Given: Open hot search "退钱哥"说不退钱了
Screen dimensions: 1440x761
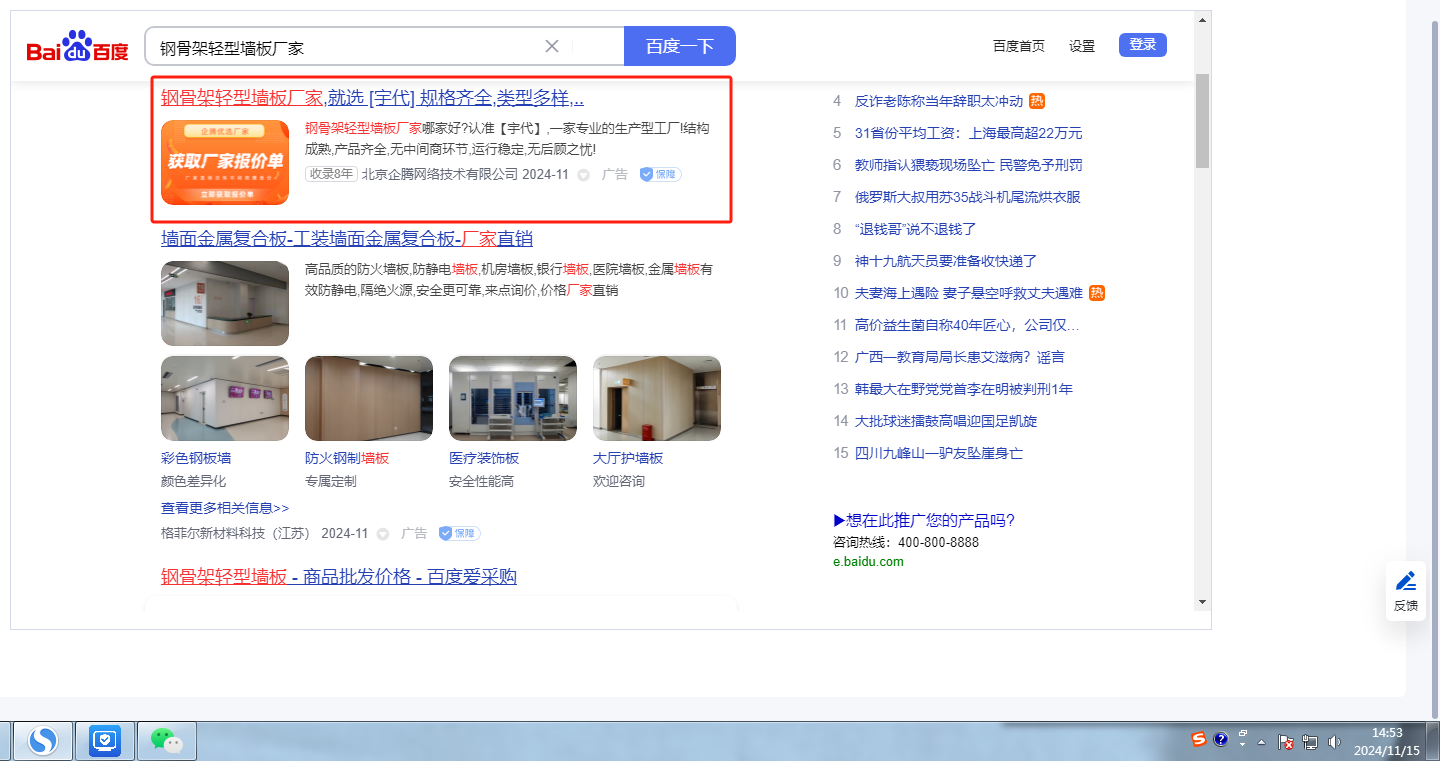Looking at the screenshot, I should click(x=916, y=229).
